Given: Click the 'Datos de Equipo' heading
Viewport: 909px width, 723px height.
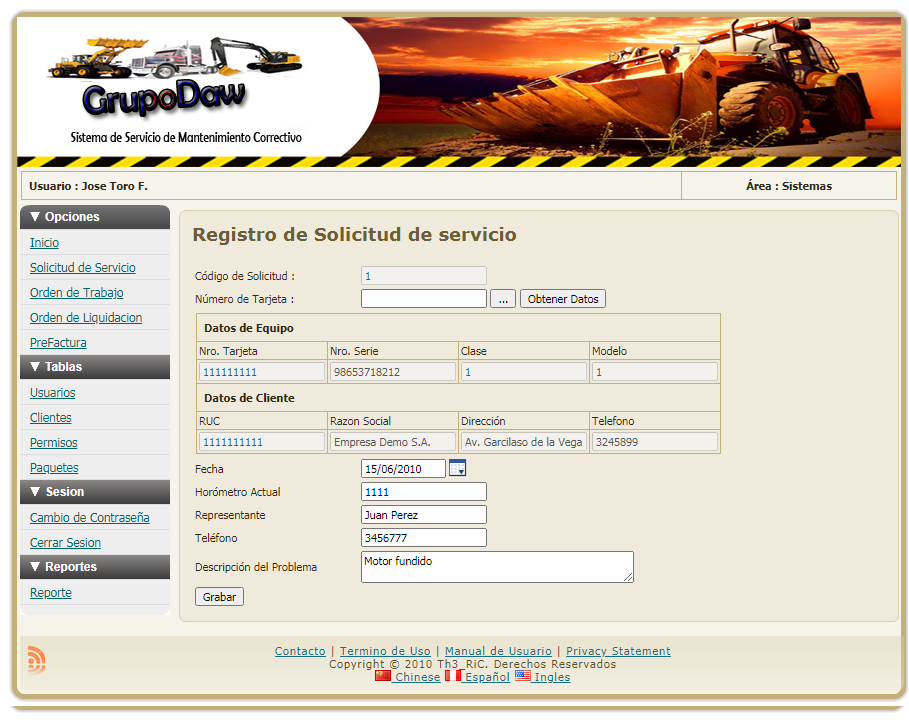Looking at the screenshot, I should coord(249,328).
